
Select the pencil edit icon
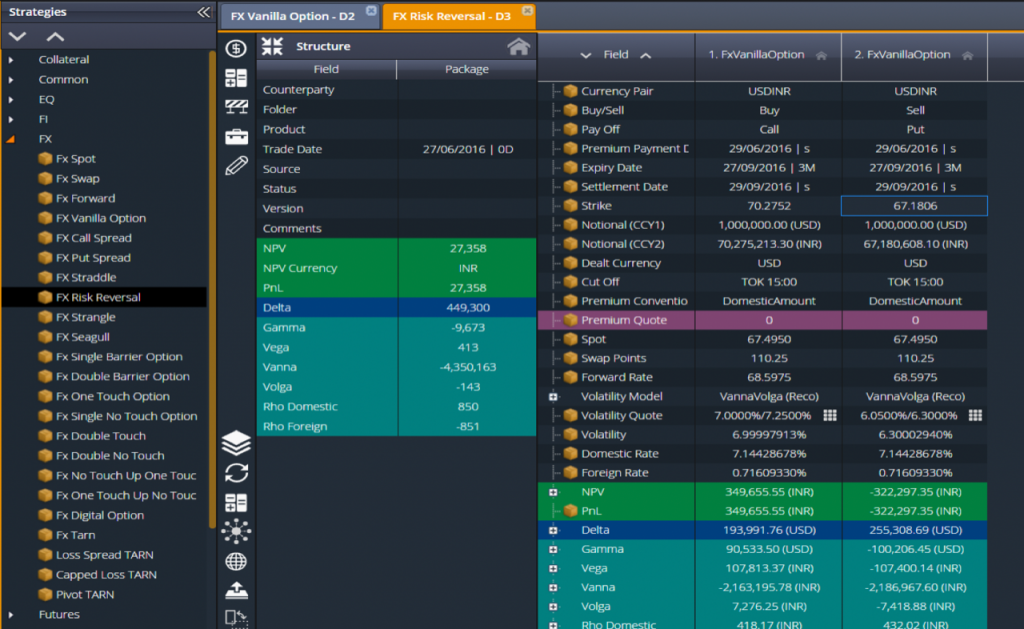pyautogui.click(x=236, y=166)
